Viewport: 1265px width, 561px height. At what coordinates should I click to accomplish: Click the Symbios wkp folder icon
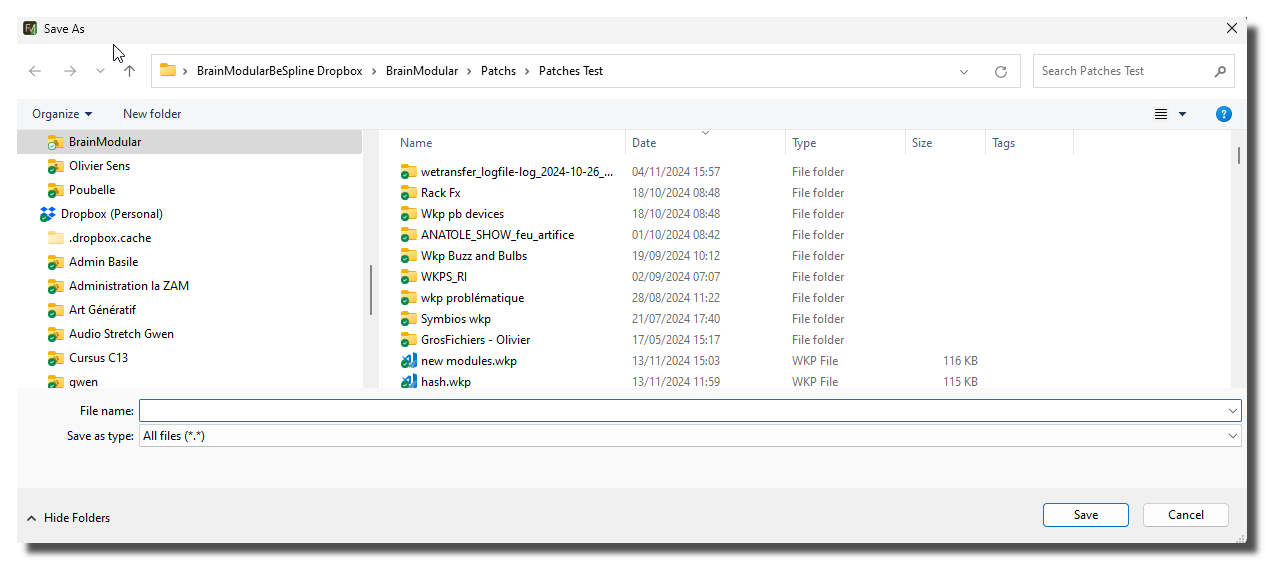point(408,319)
